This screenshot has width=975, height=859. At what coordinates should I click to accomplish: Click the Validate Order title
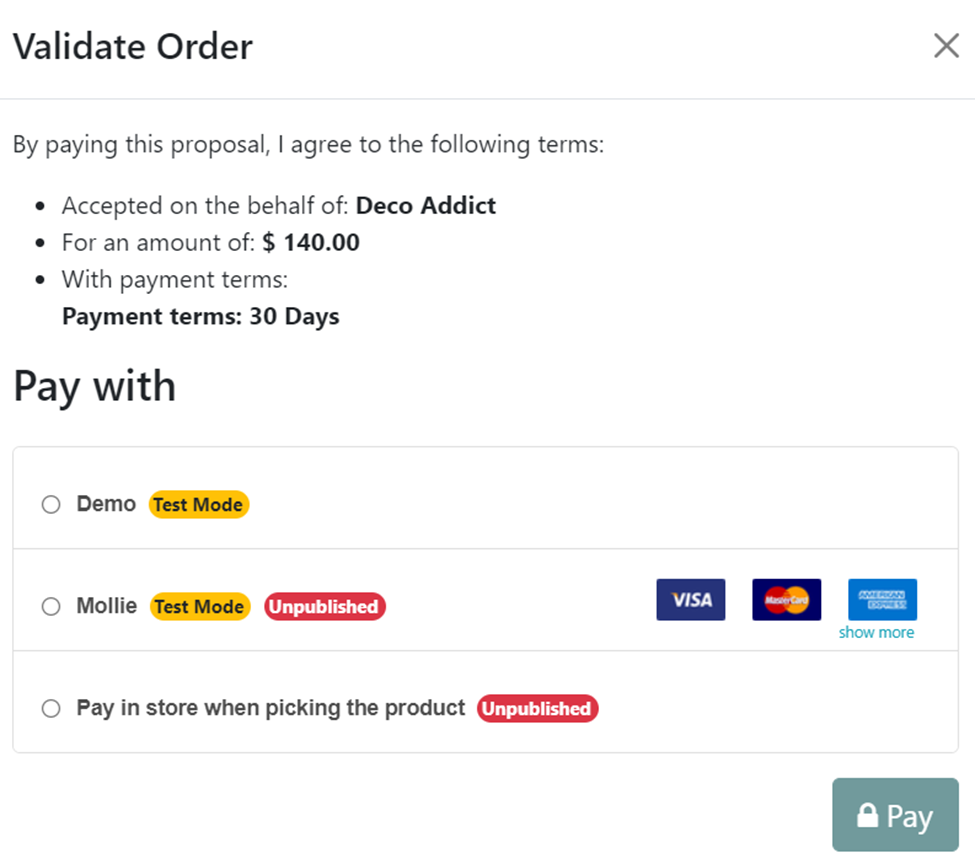(x=132, y=47)
